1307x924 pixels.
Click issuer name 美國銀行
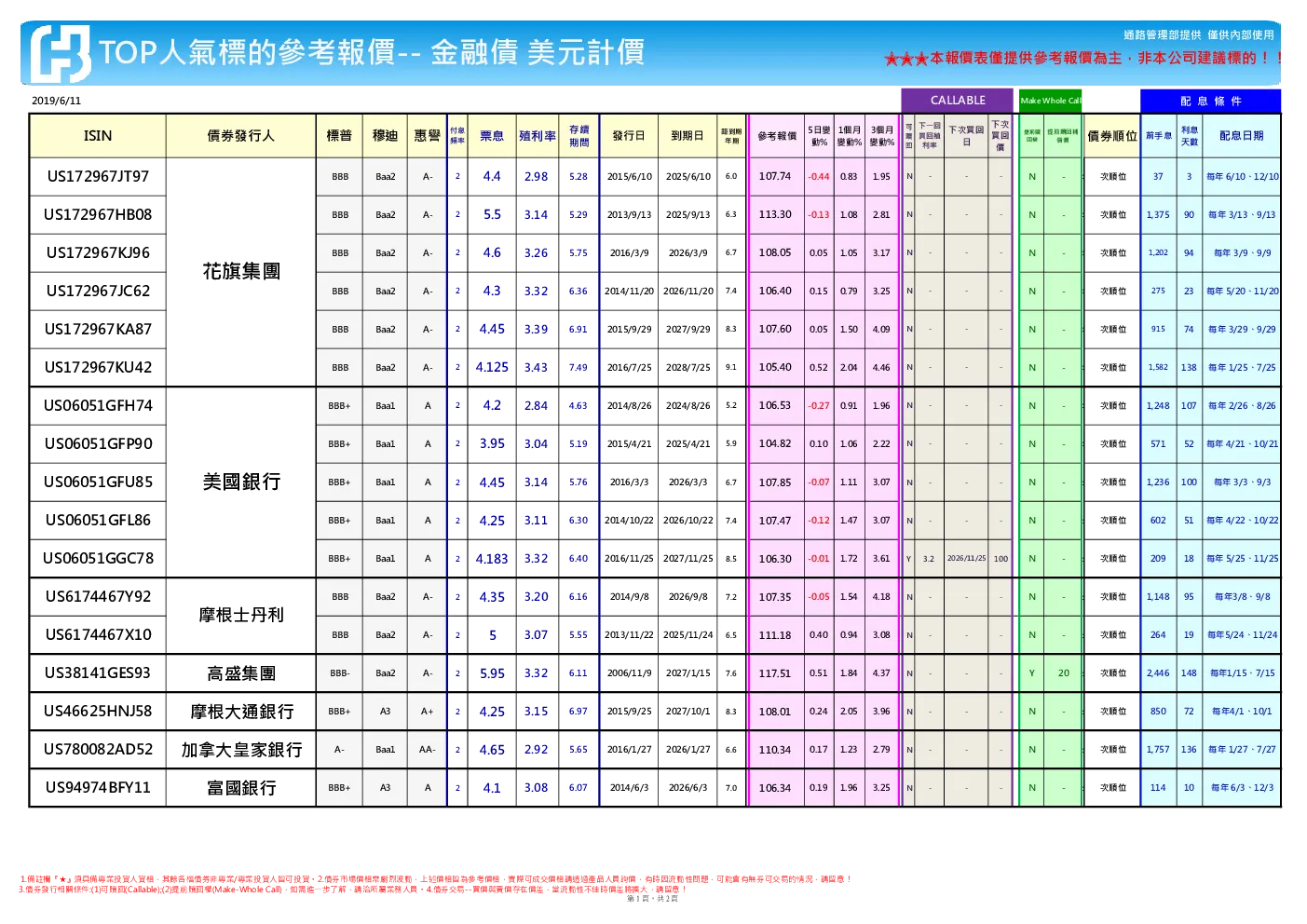pyautogui.click(x=241, y=482)
